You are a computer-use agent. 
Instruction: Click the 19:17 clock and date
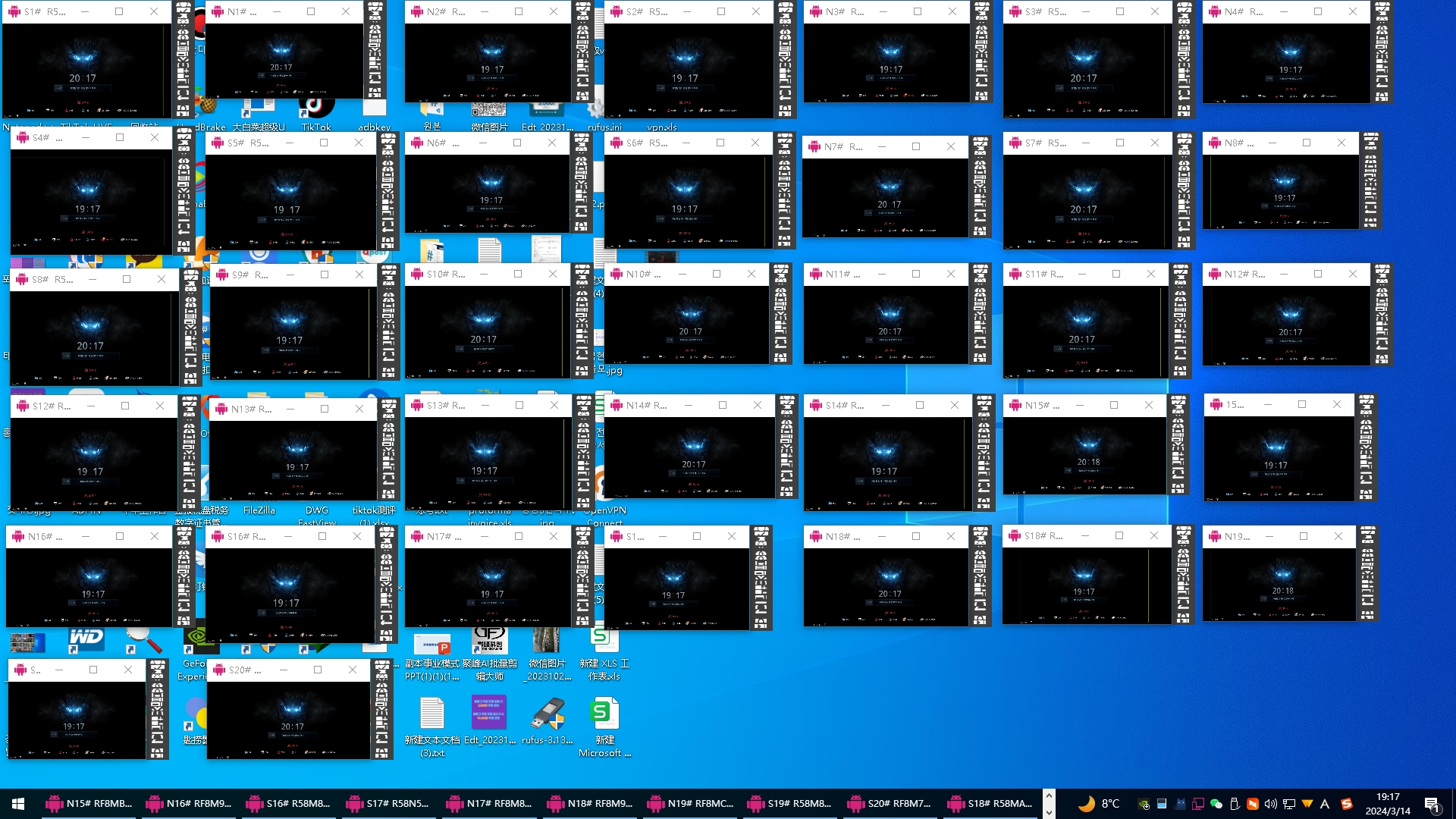pos(1387,804)
